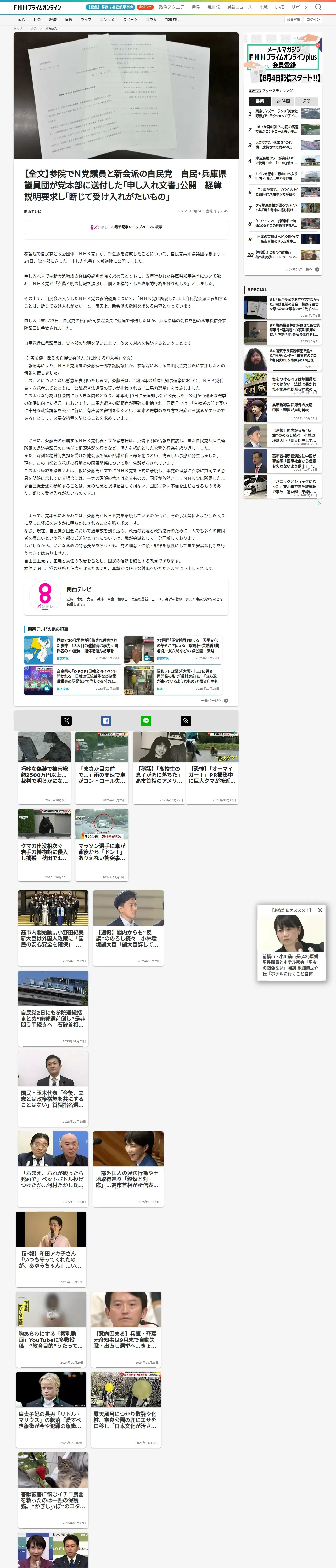Open 【訃報】和田アキ子さん card
The height and width of the screenshot is (1568, 336).
(x=51, y=1250)
